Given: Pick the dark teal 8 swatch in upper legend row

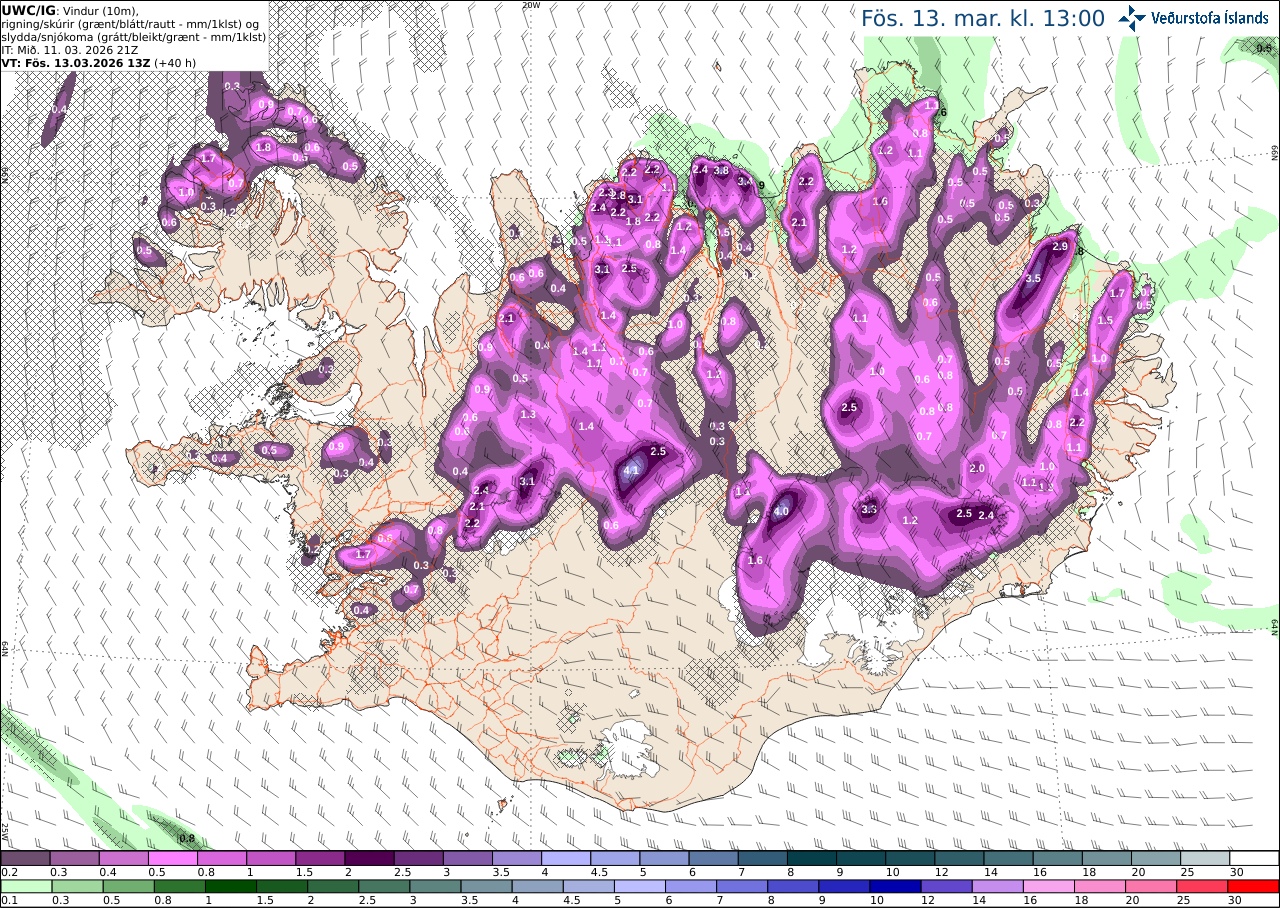Looking at the screenshot, I should click(812, 858).
